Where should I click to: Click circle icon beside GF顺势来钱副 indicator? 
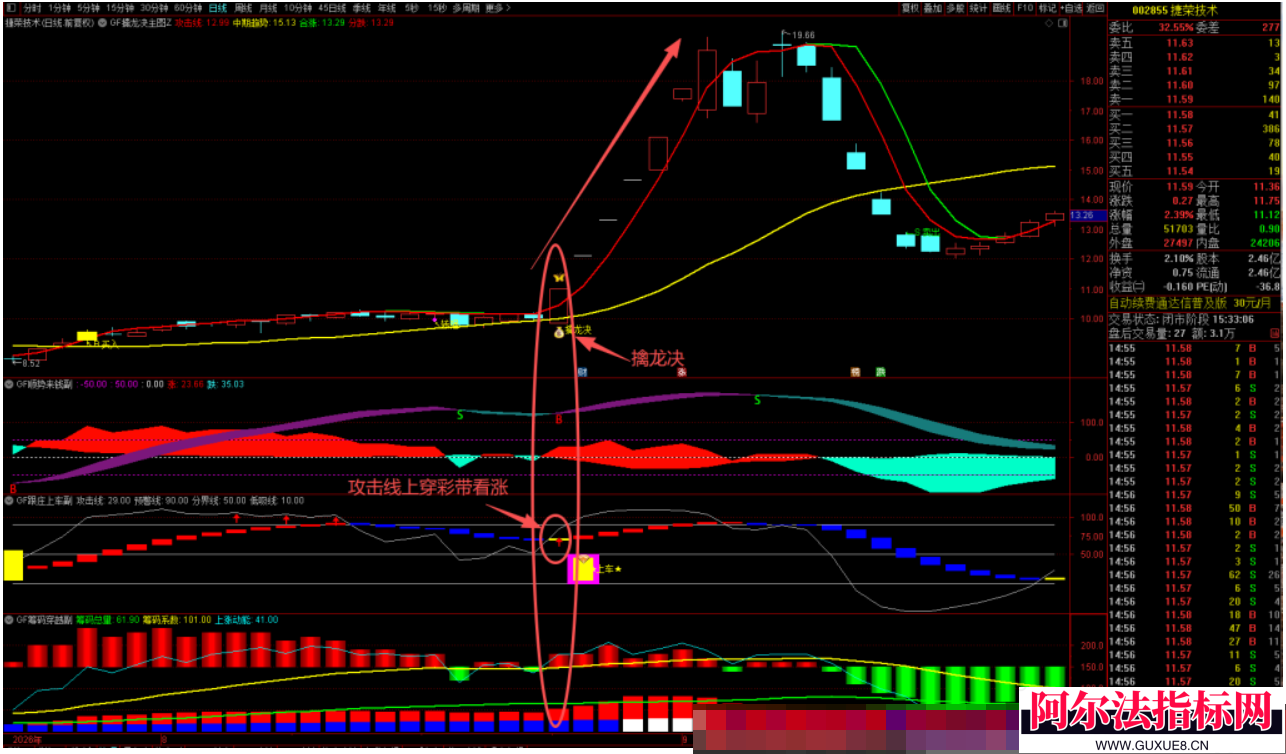point(9,383)
